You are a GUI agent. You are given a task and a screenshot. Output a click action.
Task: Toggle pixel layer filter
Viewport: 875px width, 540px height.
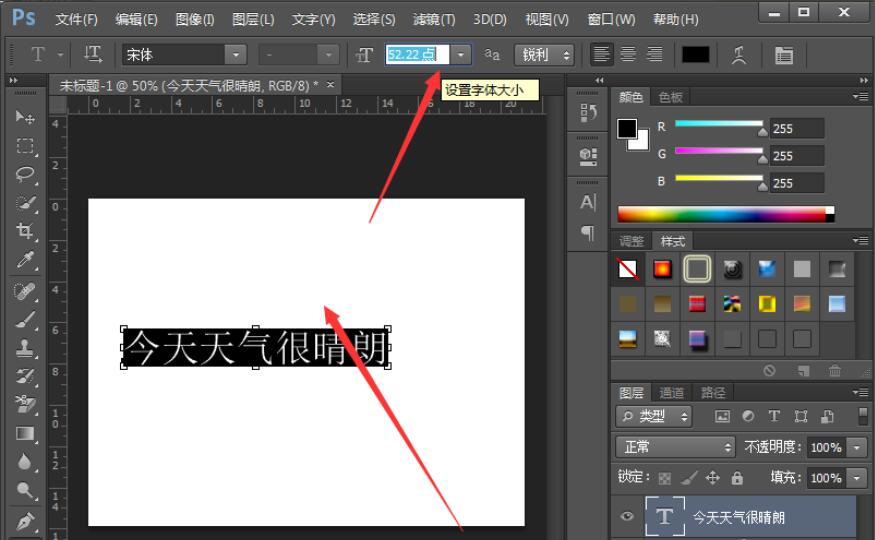click(722, 416)
